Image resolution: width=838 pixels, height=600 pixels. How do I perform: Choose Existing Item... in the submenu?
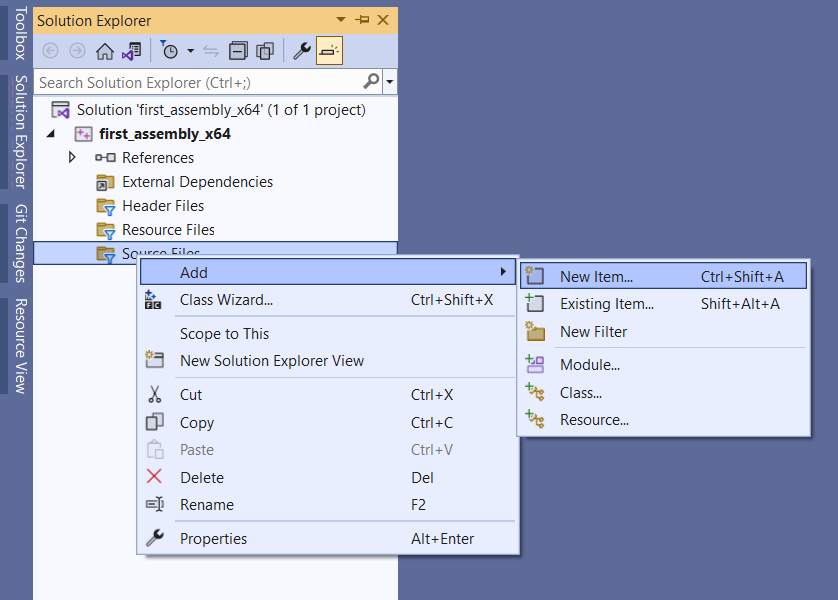coord(606,304)
